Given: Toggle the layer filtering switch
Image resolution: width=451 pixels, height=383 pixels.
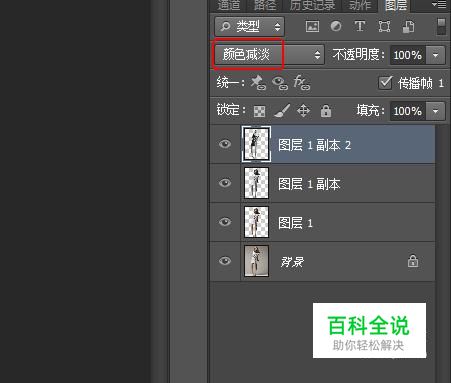Looking at the screenshot, I should (441, 26).
